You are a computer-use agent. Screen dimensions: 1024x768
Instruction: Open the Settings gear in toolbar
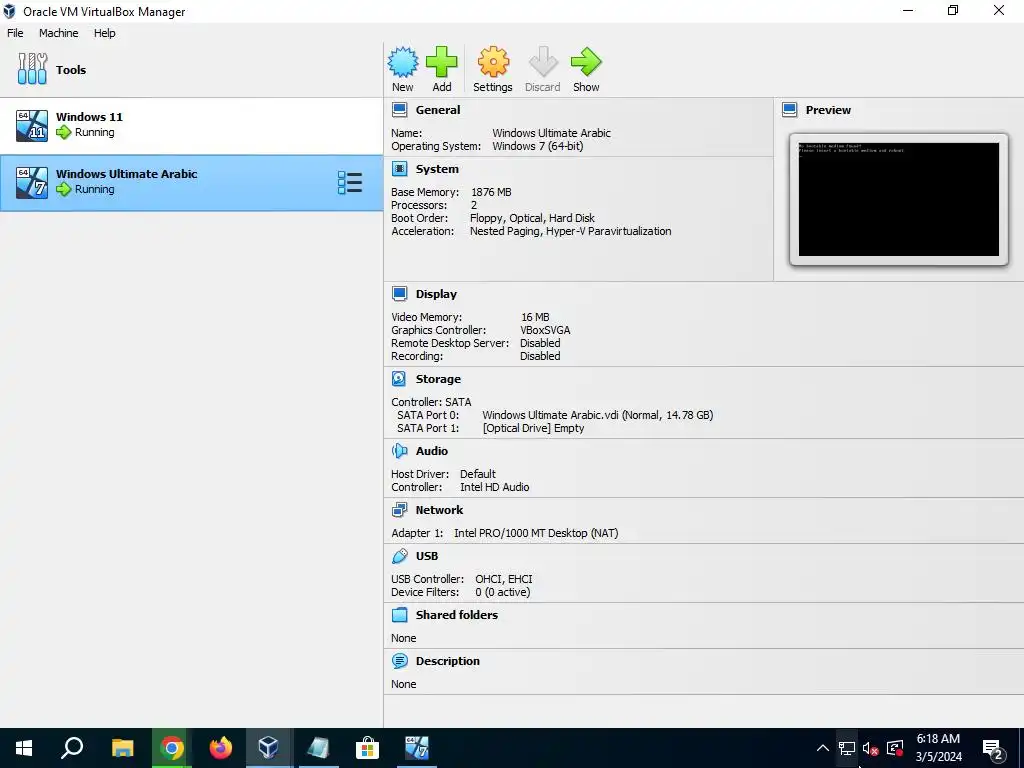[x=493, y=62]
